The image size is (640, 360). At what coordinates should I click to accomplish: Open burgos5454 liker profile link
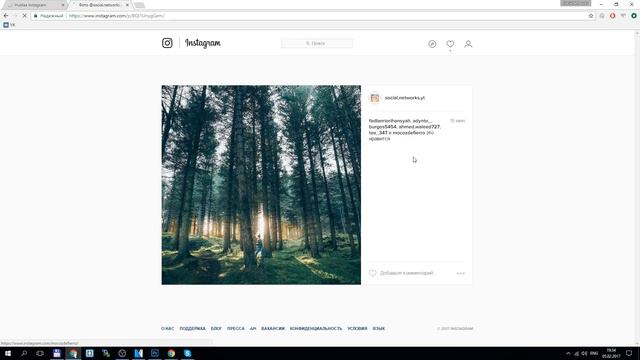[x=382, y=127]
